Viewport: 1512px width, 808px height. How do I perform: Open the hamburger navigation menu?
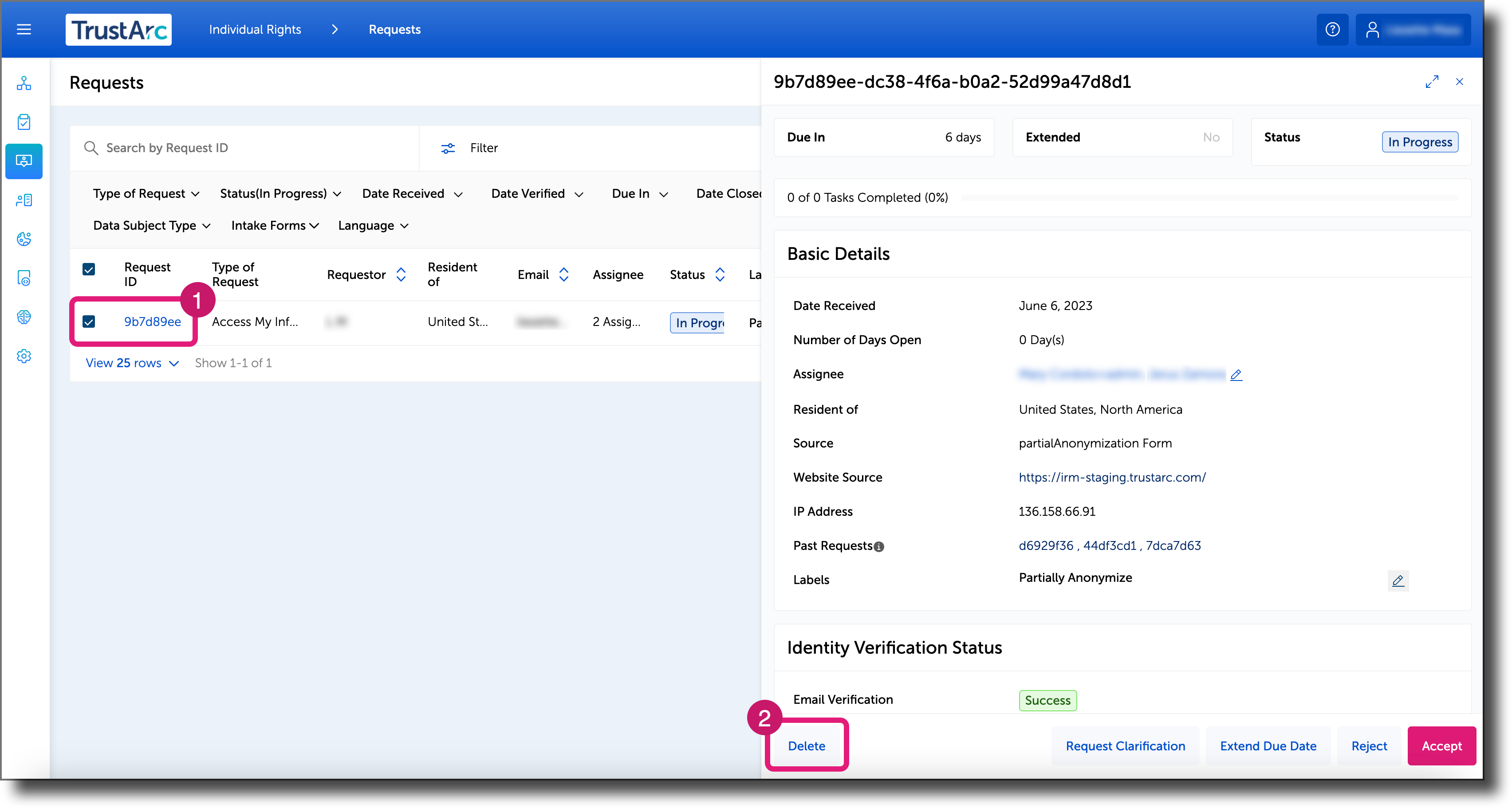24,29
